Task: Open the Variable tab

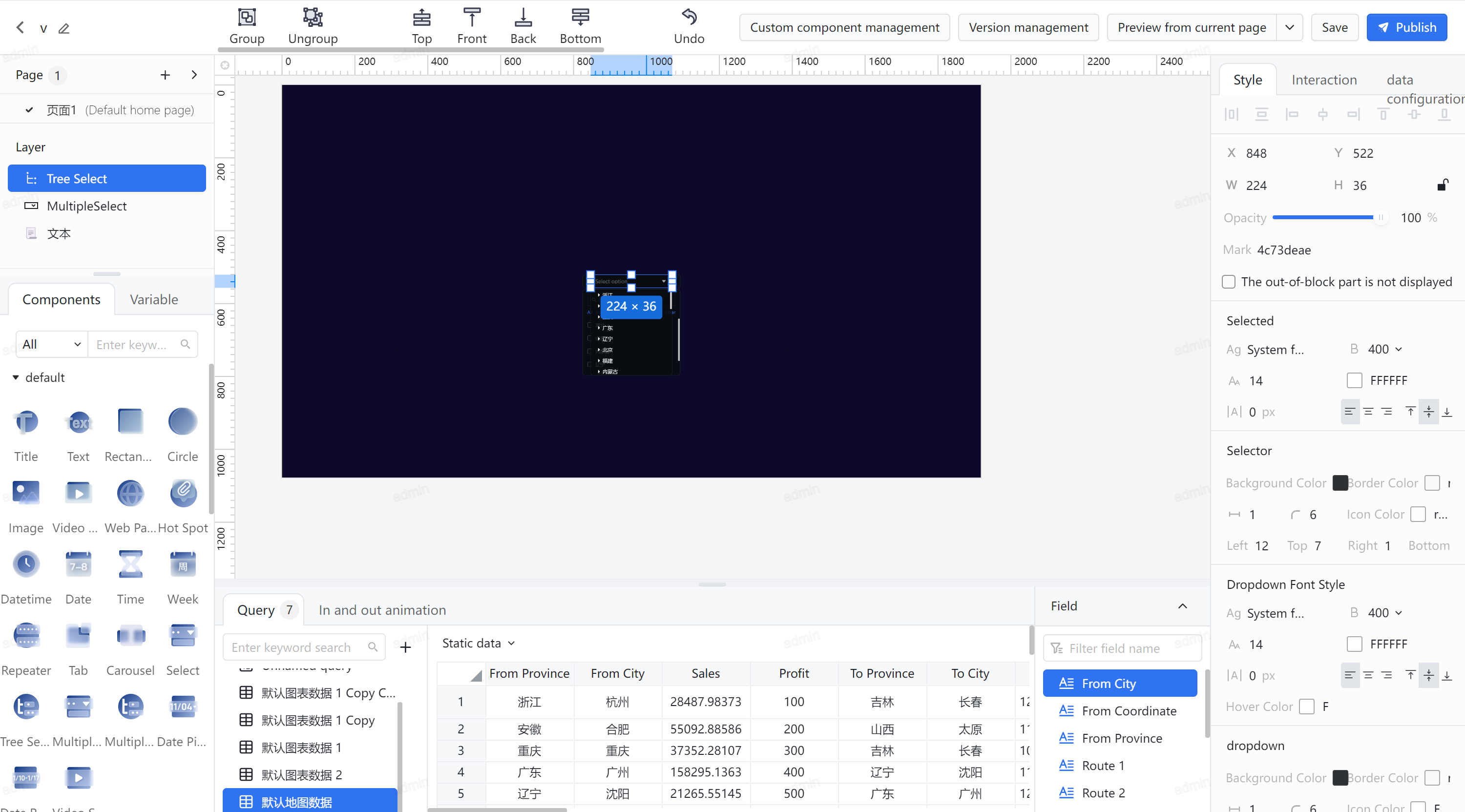Action: [153, 300]
